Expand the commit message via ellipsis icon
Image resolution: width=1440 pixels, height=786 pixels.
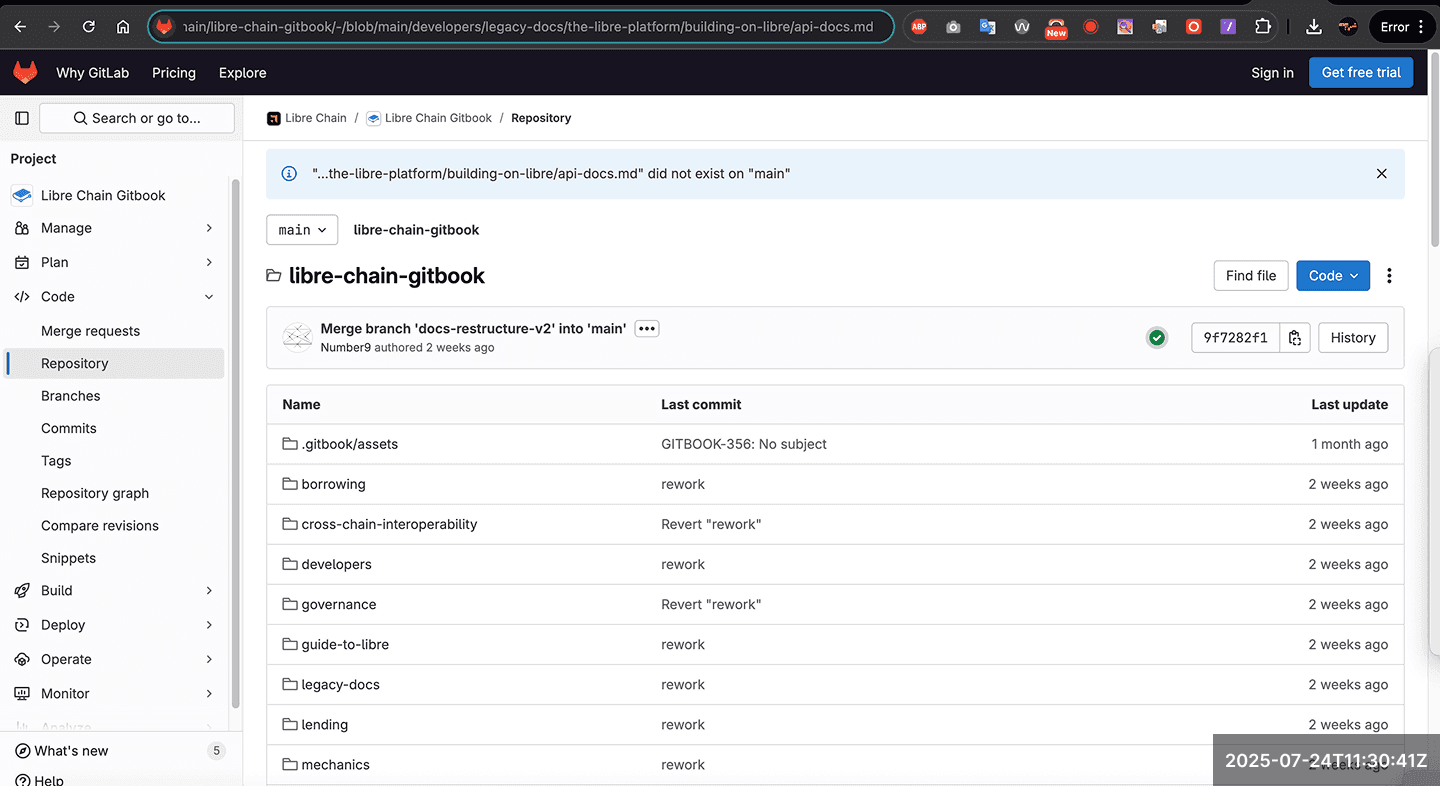click(x=646, y=328)
